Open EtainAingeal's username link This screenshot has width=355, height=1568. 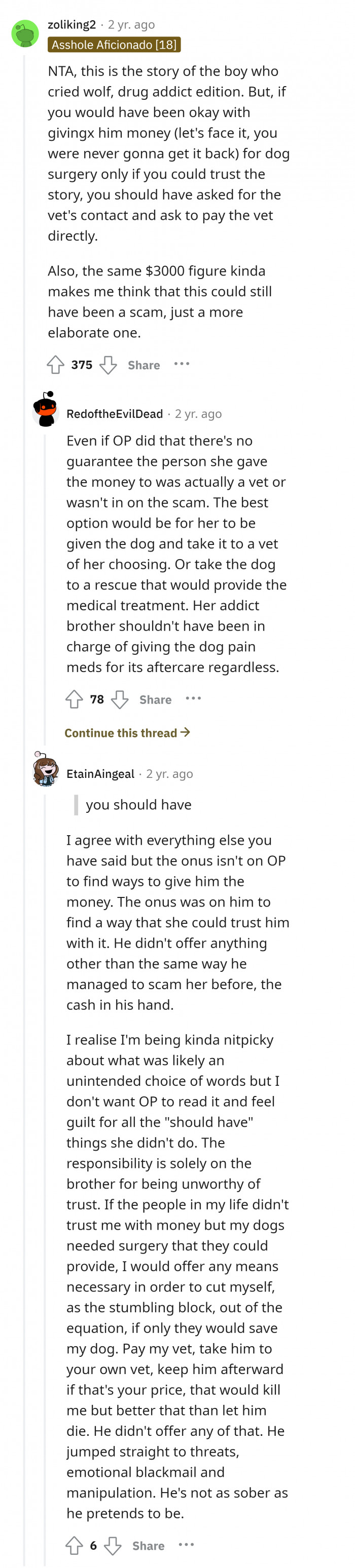coord(100,774)
